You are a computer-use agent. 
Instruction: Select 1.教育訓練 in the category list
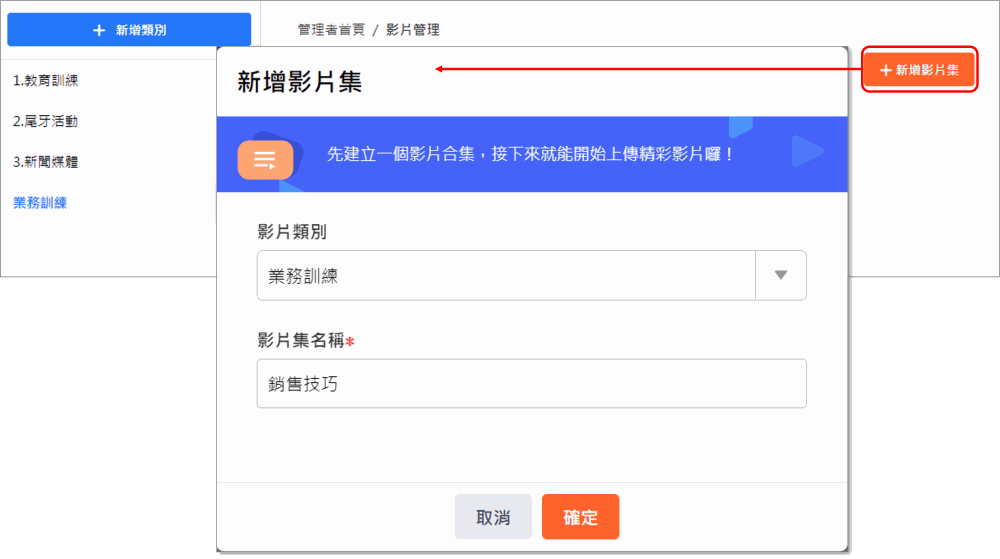[x=45, y=80]
